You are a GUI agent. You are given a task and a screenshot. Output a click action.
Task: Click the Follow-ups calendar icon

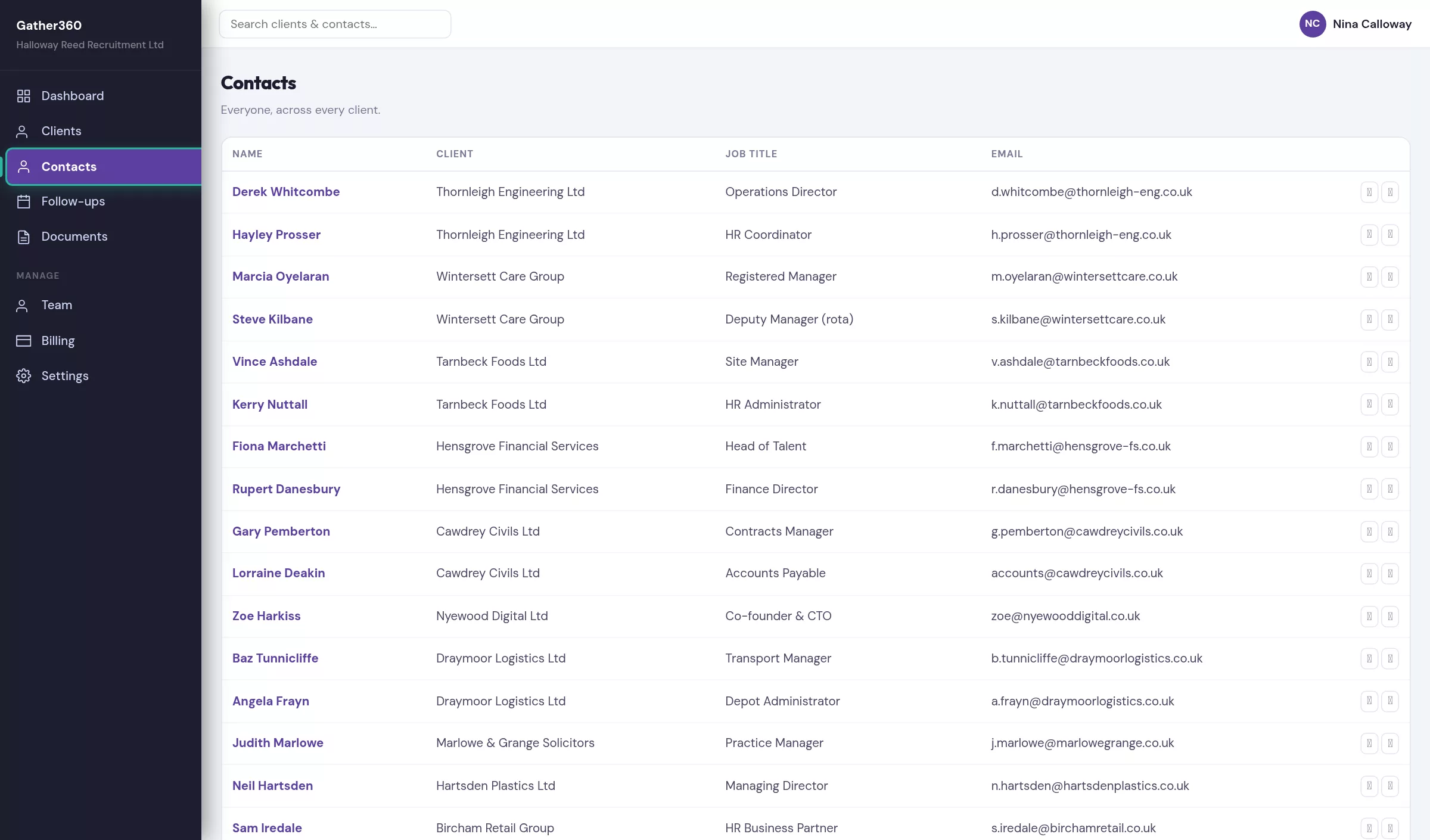pos(23,201)
